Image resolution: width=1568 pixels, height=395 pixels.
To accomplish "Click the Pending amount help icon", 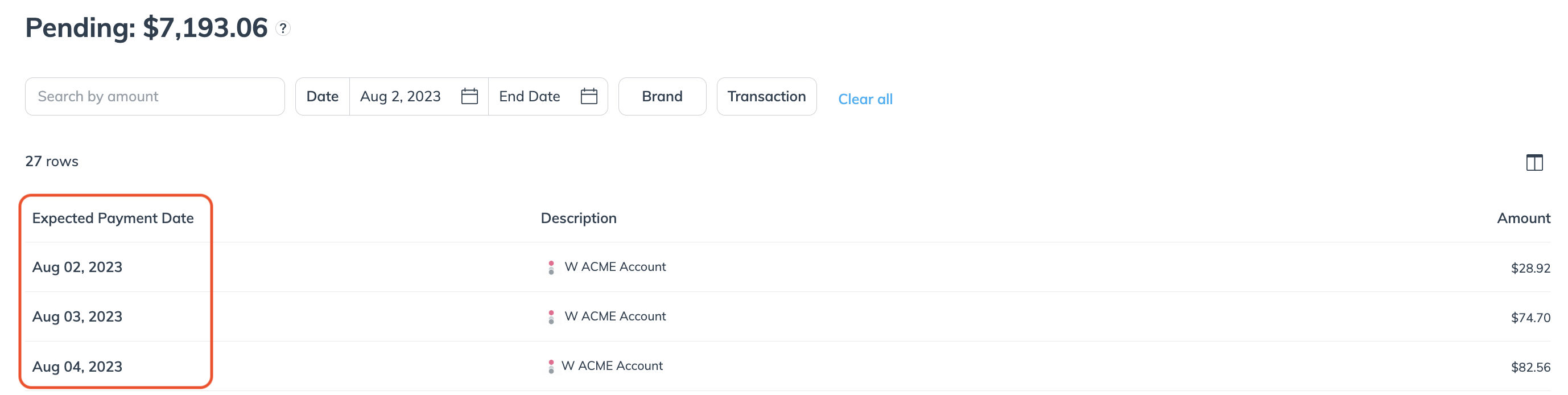I will 282,28.
